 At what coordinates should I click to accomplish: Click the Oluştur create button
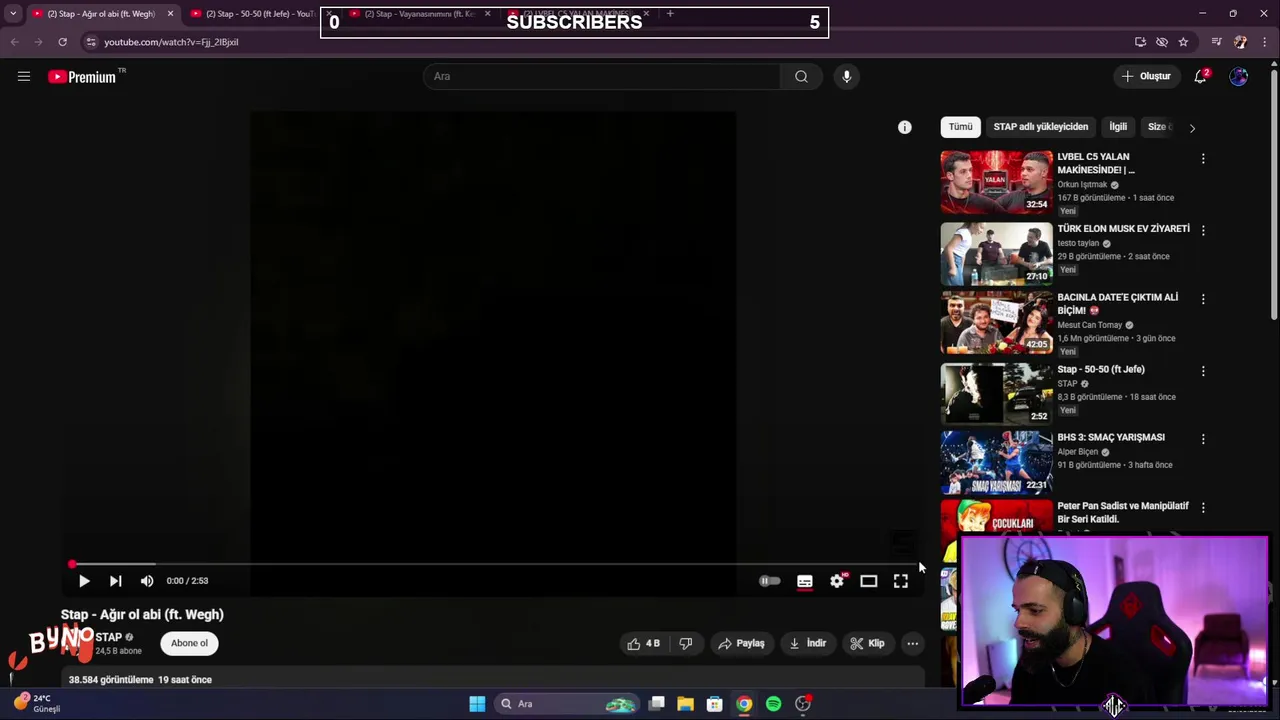point(1146,76)
